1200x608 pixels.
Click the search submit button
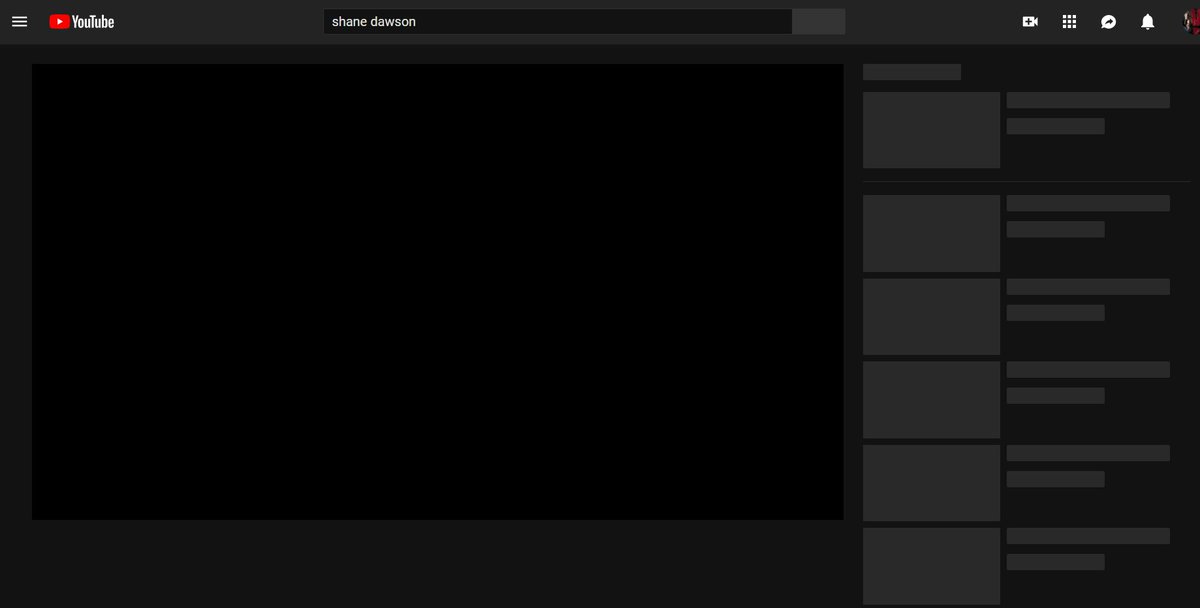point(819,22)
